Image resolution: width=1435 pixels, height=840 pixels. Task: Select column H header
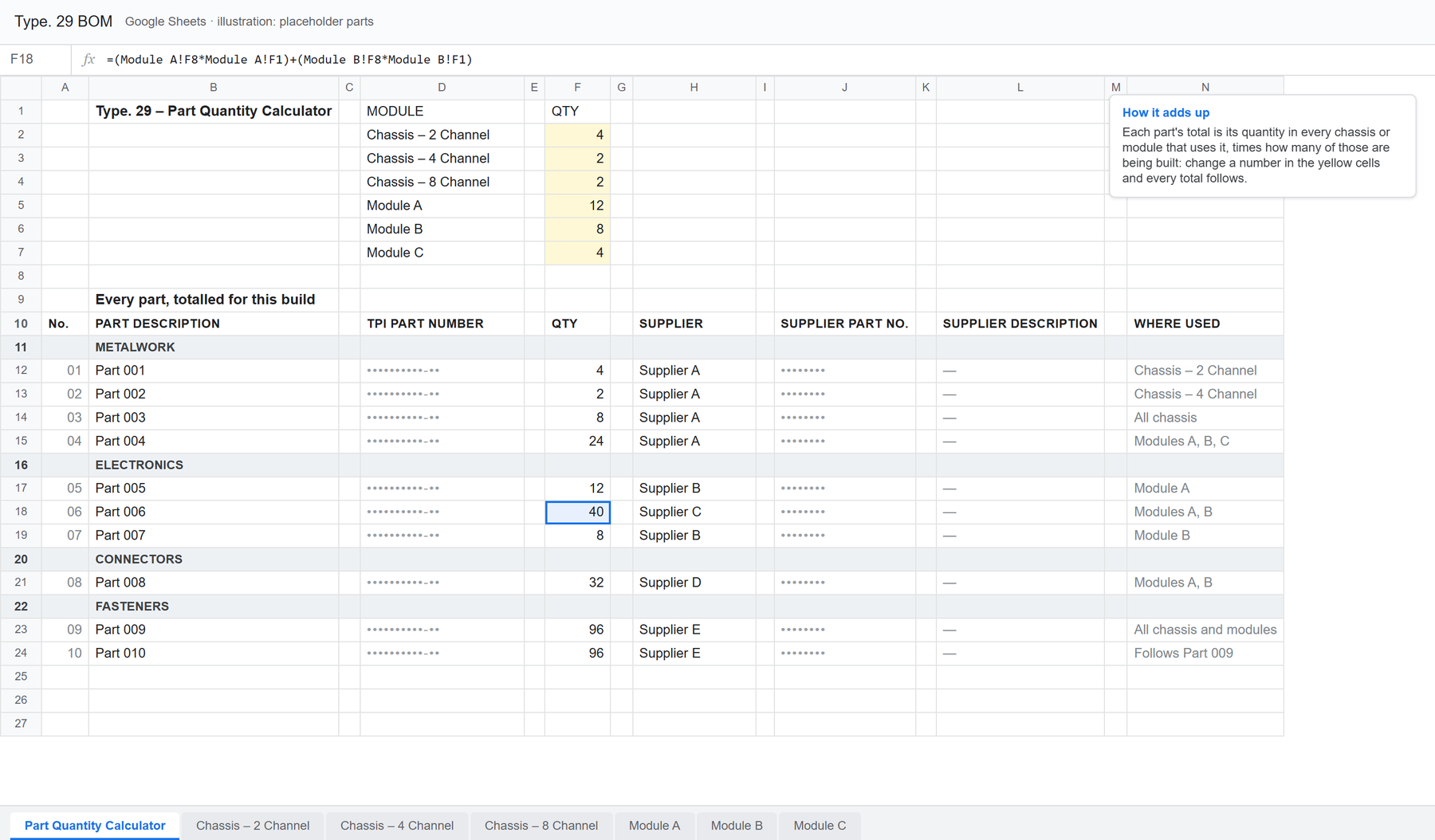pos(694,88)
